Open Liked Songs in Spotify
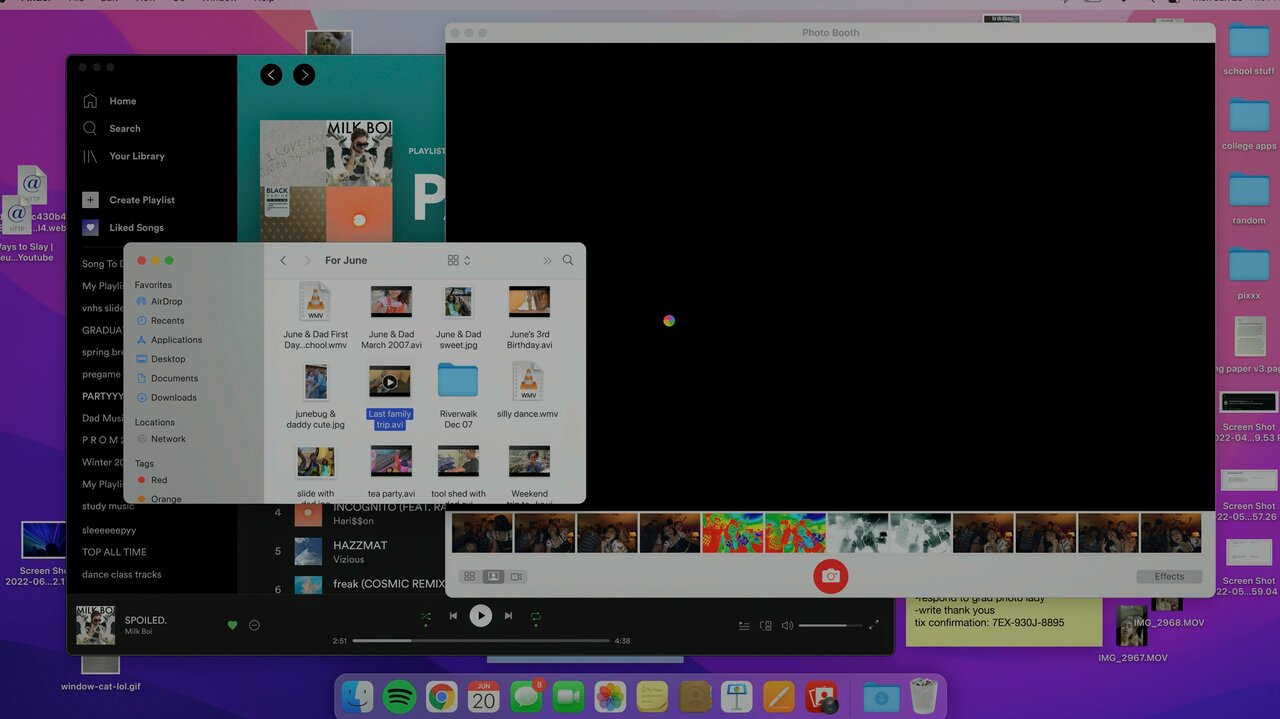The width and height of the screenshot is (1280, 719). 136,227
